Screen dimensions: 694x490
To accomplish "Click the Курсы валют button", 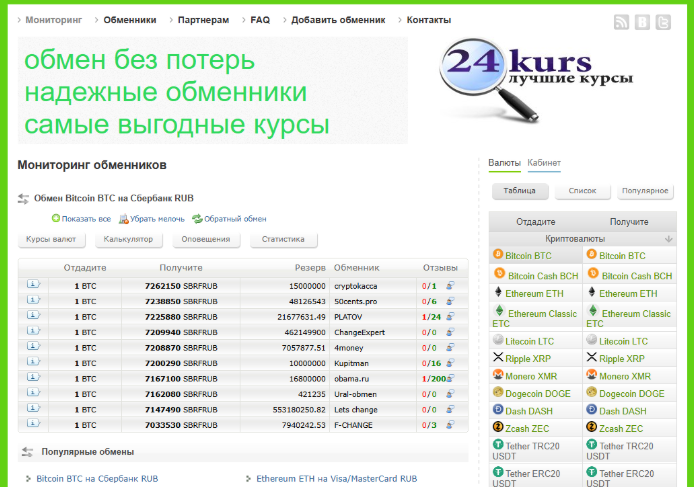I will point(51,239).
